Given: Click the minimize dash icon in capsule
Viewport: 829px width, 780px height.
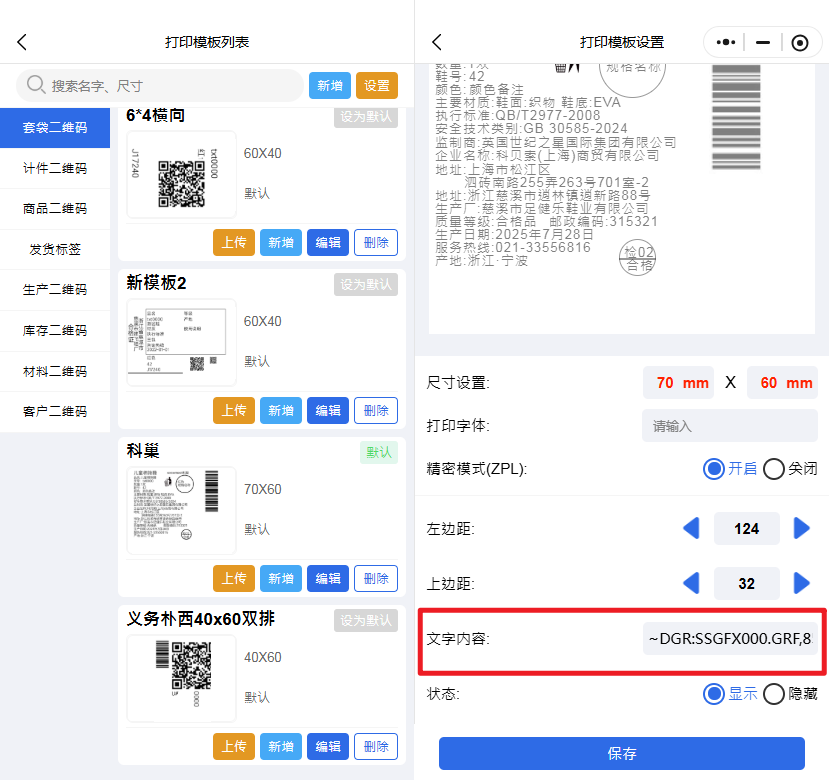Looking at the screenshot, I should point(763,42).
